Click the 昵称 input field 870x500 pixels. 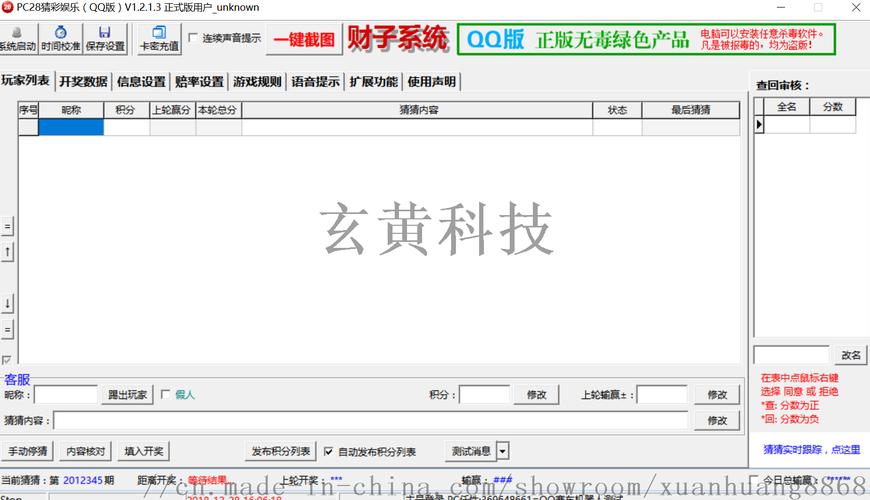pyautogui.click(x=65, y=395)
